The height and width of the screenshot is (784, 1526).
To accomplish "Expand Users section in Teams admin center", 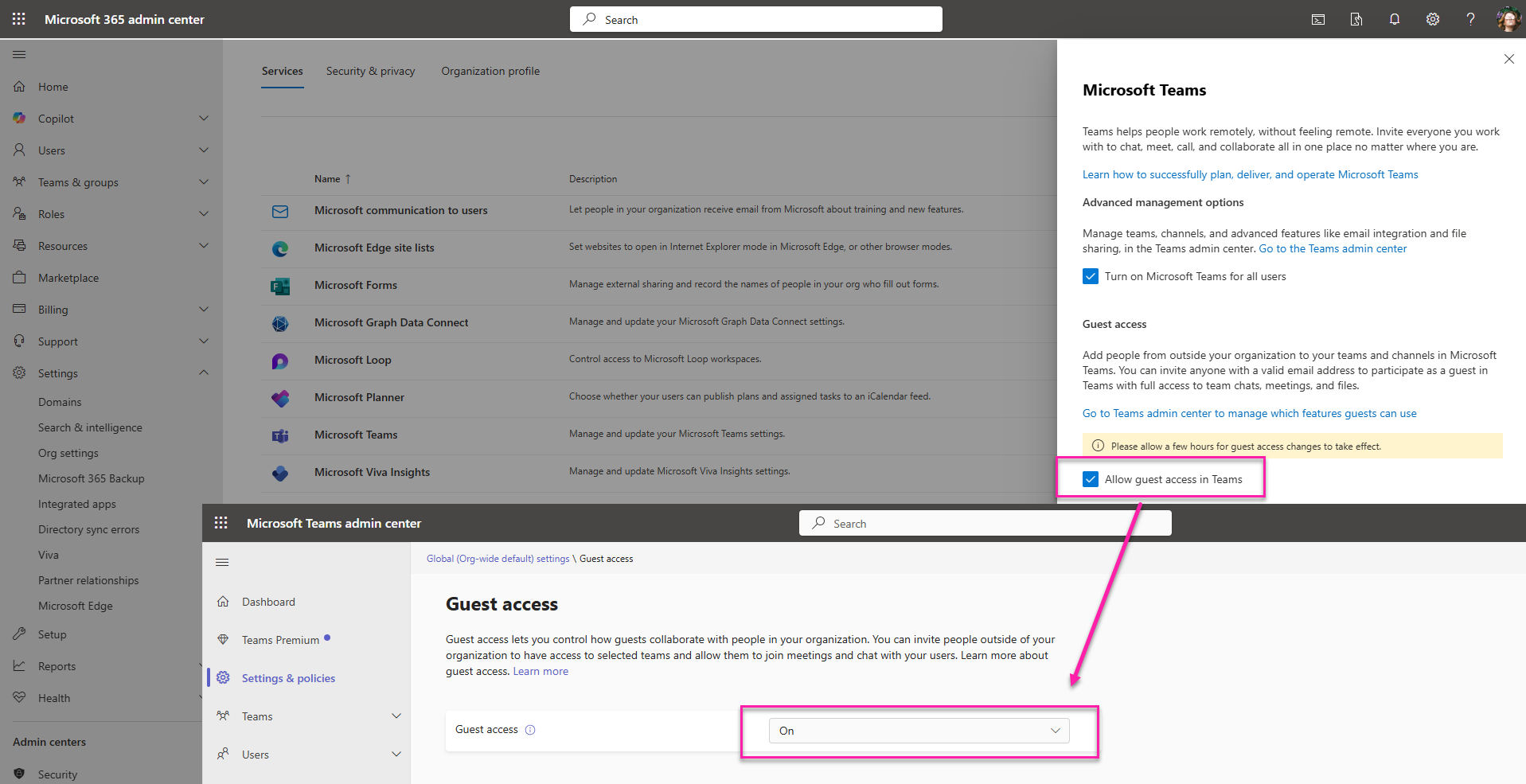I will coord(396,754).
